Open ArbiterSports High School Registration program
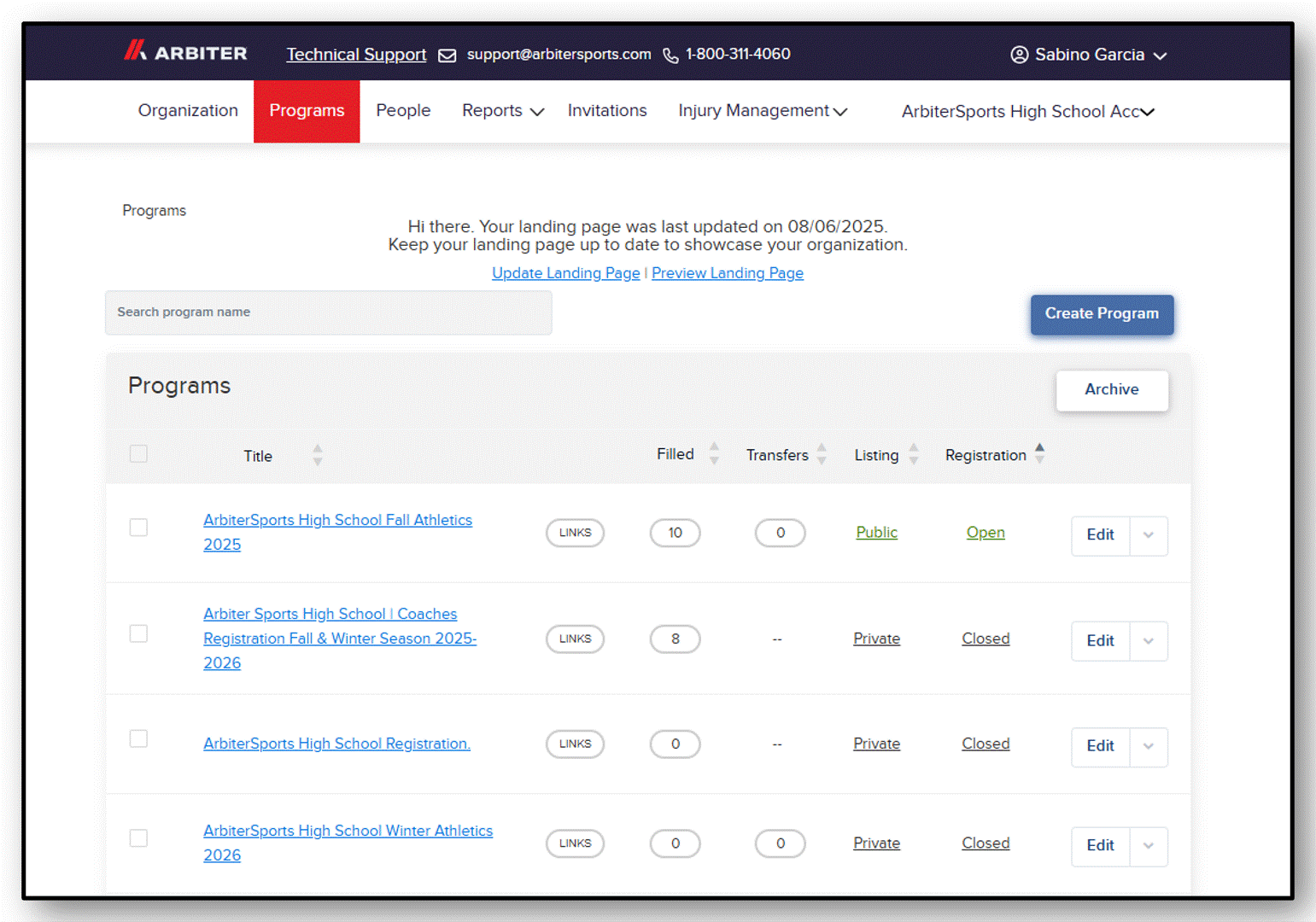The height and width of the screenshot is (922, 1316). (336, 744)
